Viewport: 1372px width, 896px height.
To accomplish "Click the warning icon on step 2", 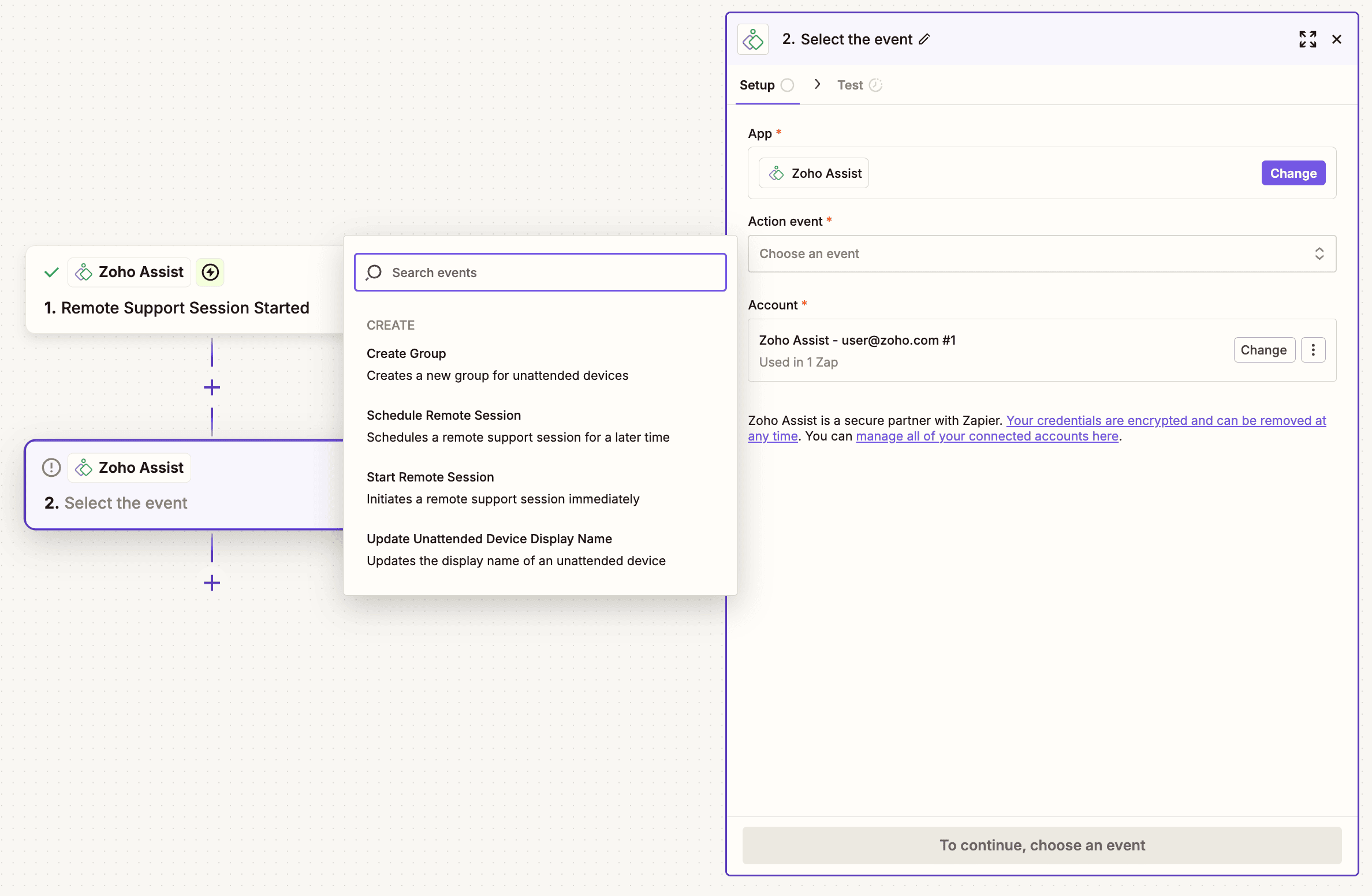I will pyautogui.click(x=51, y=467).
